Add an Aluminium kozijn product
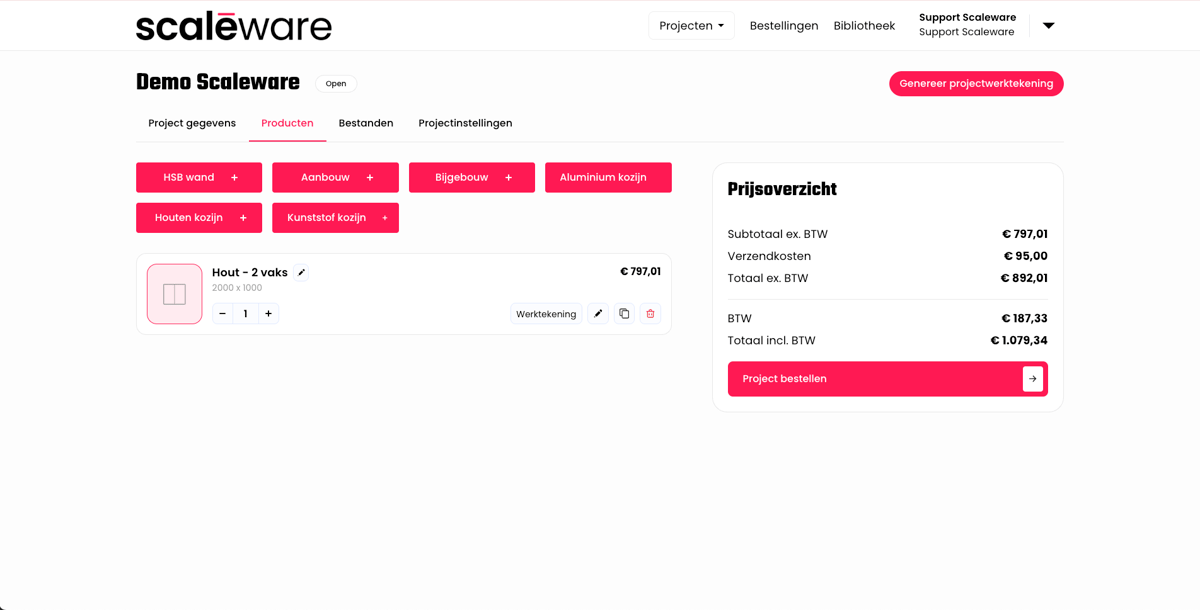This screenshot has width=1200, height=610. point(608,178)
